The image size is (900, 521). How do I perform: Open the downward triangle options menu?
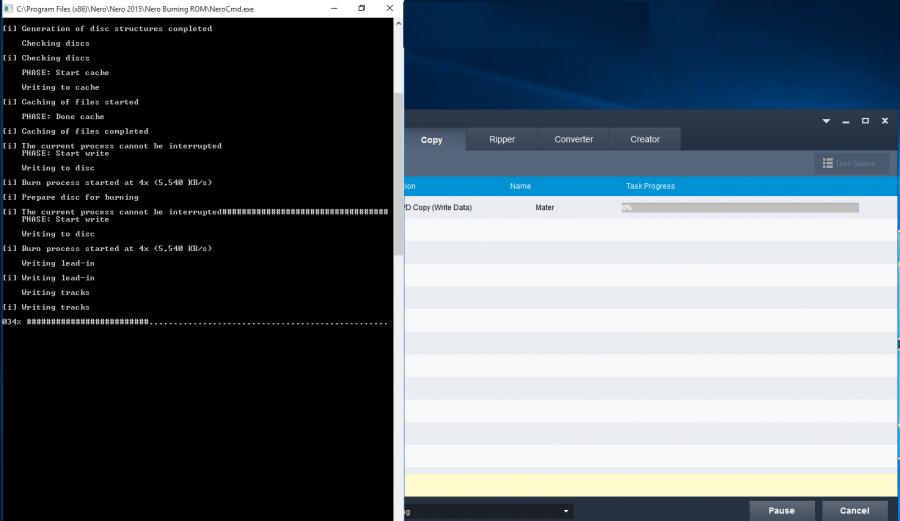(826, 121)
